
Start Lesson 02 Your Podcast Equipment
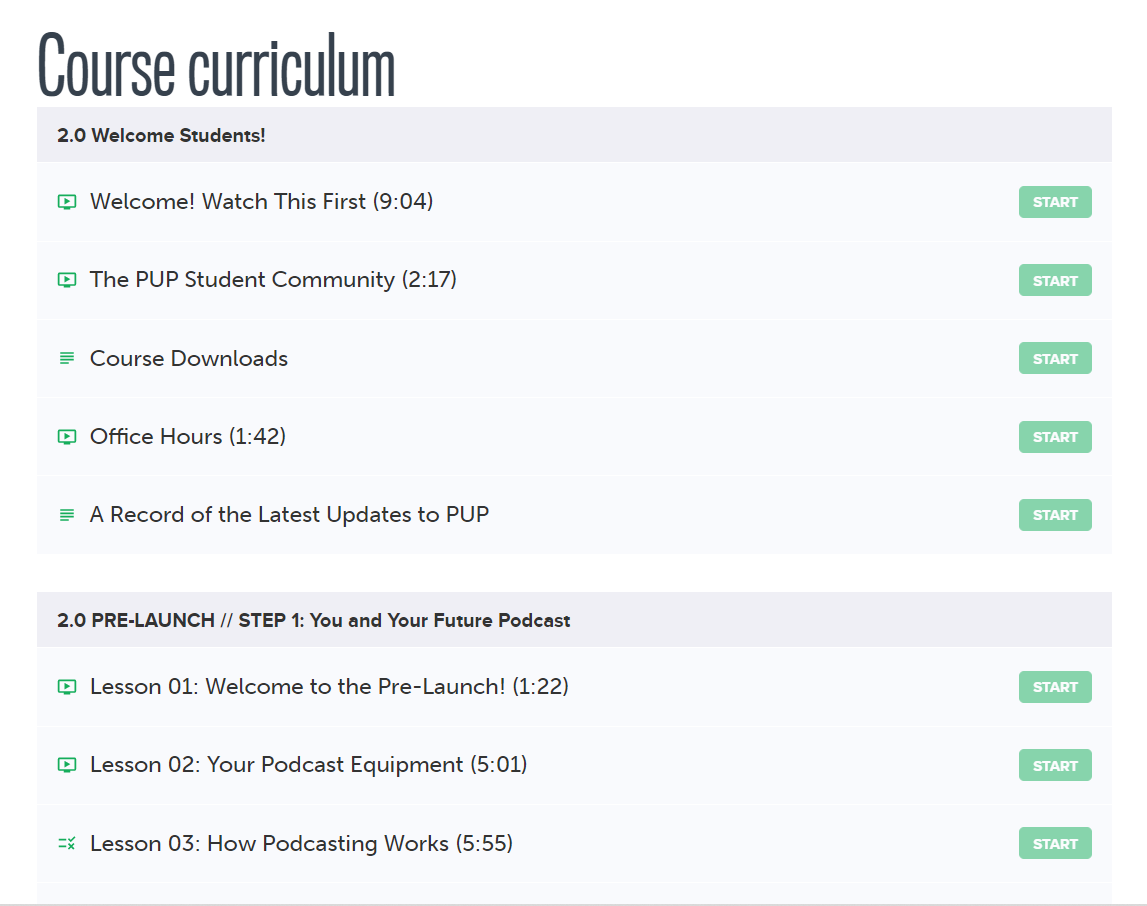1055,766
